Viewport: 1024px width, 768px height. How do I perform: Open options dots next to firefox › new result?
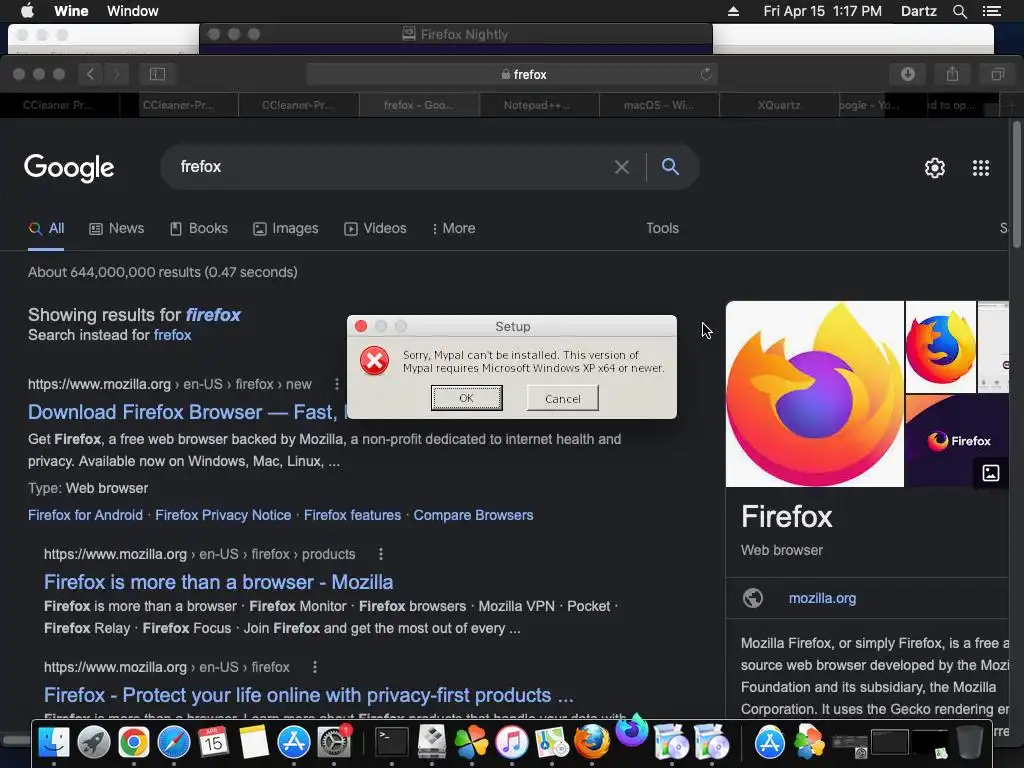click(337, 384)
